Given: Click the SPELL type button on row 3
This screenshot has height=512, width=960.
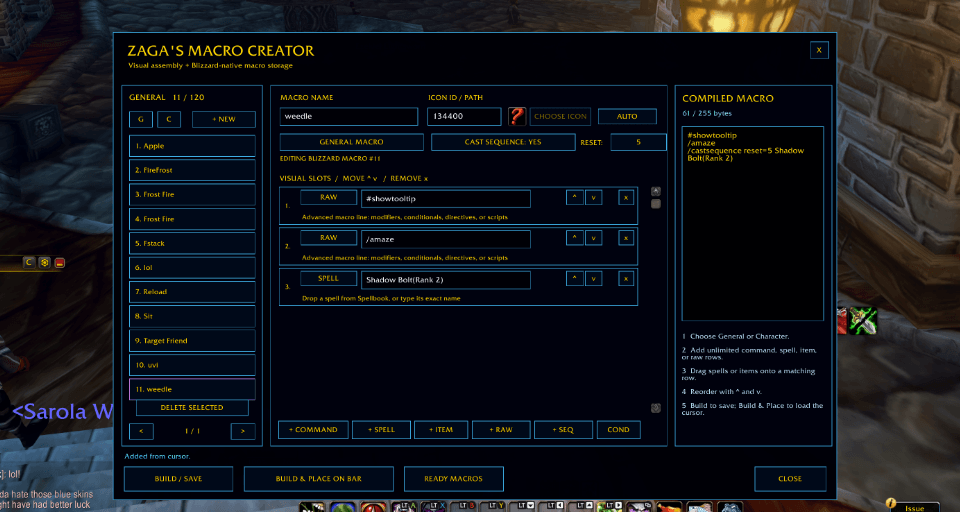Looking at the screenshot, I should point(328,278).
